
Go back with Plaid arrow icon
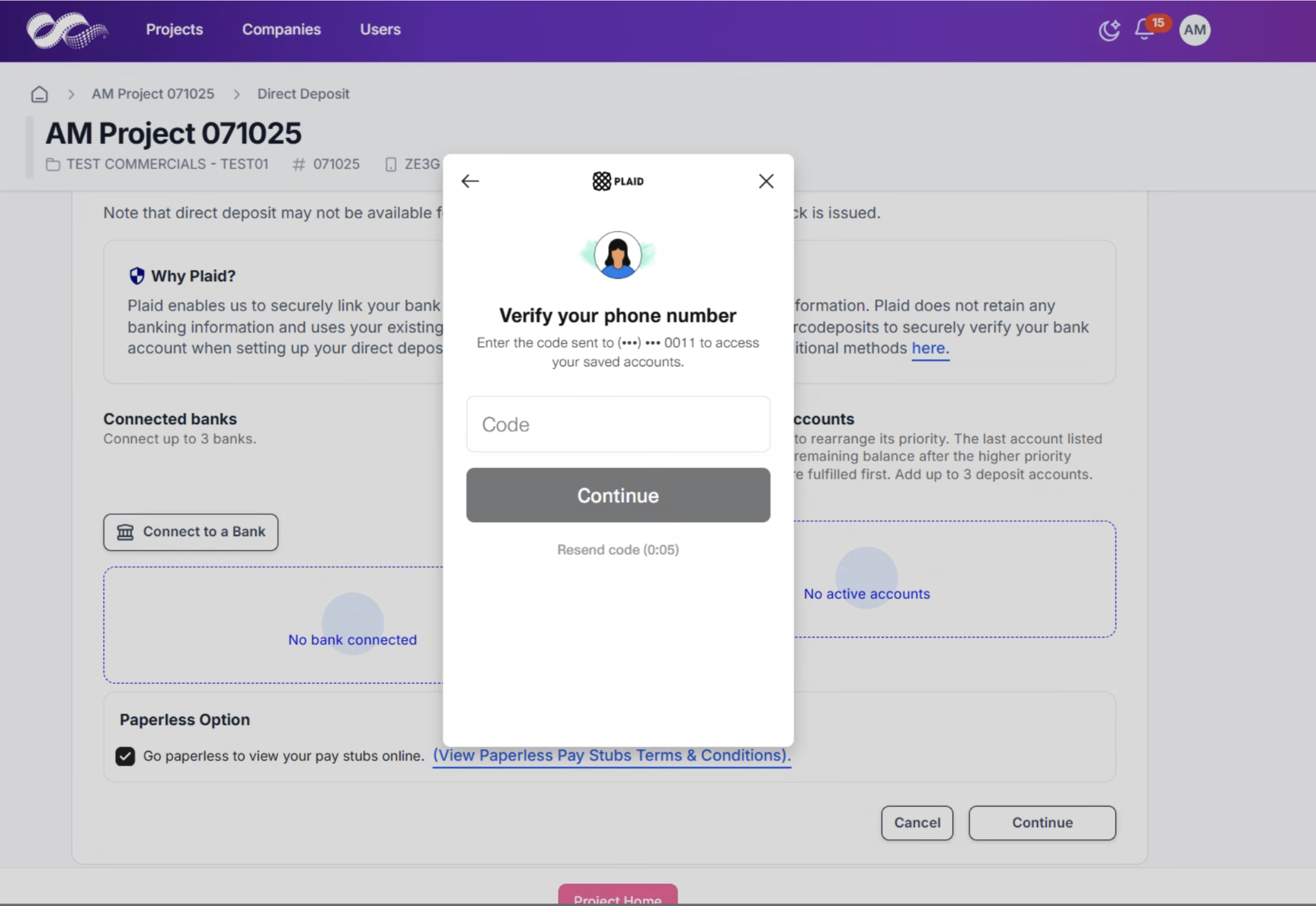click(470, 181)
